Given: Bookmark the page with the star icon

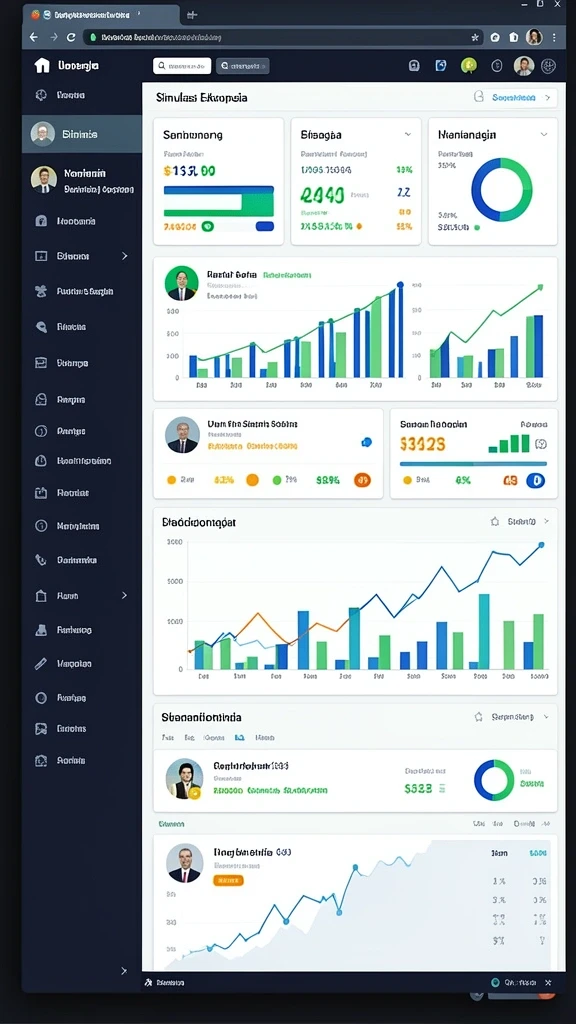Looking at the screenshot, I should coord(475,38).
